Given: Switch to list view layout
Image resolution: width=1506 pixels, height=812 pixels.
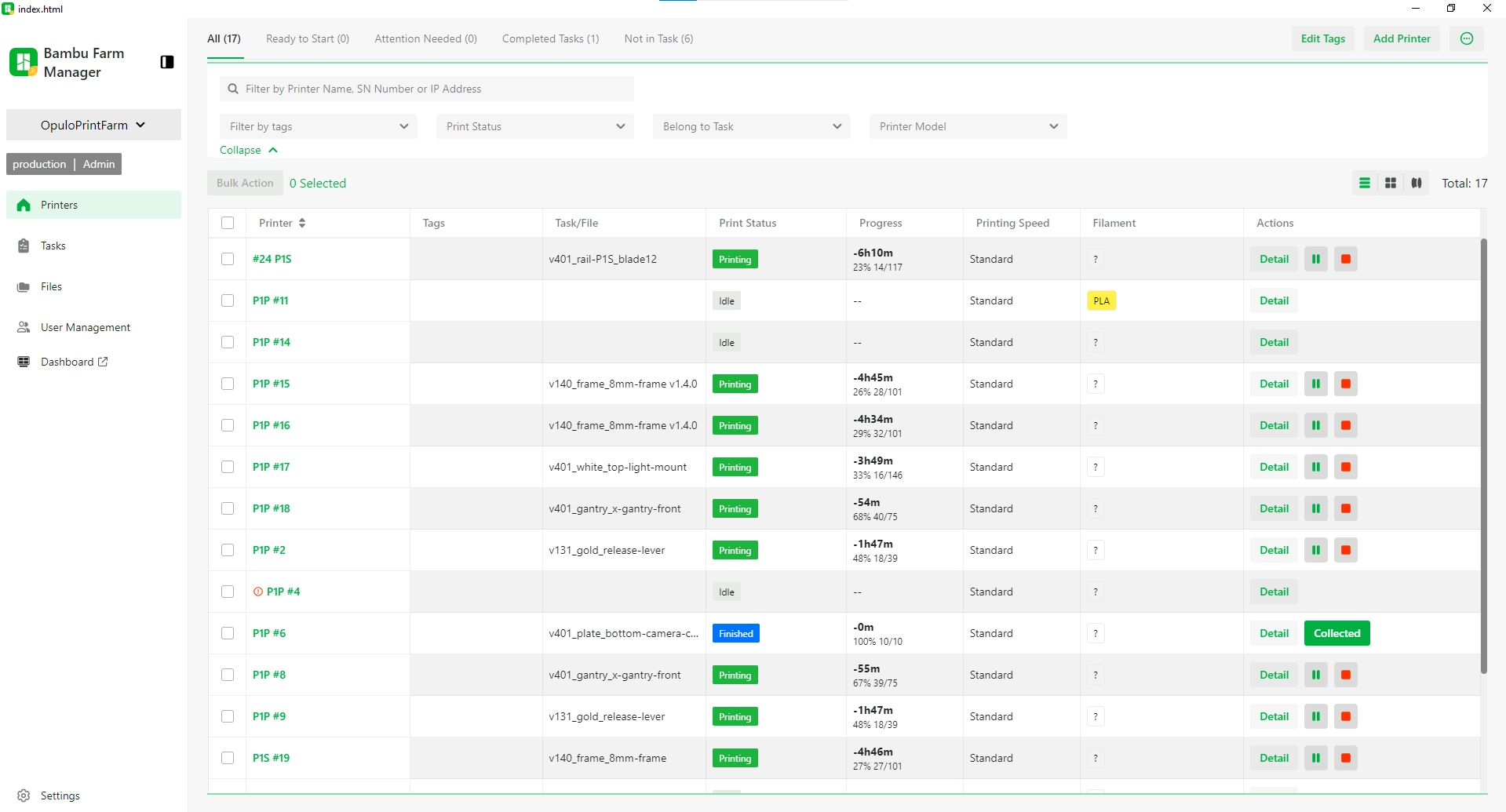Looking at the screenshot, I should click(1365, 183).
